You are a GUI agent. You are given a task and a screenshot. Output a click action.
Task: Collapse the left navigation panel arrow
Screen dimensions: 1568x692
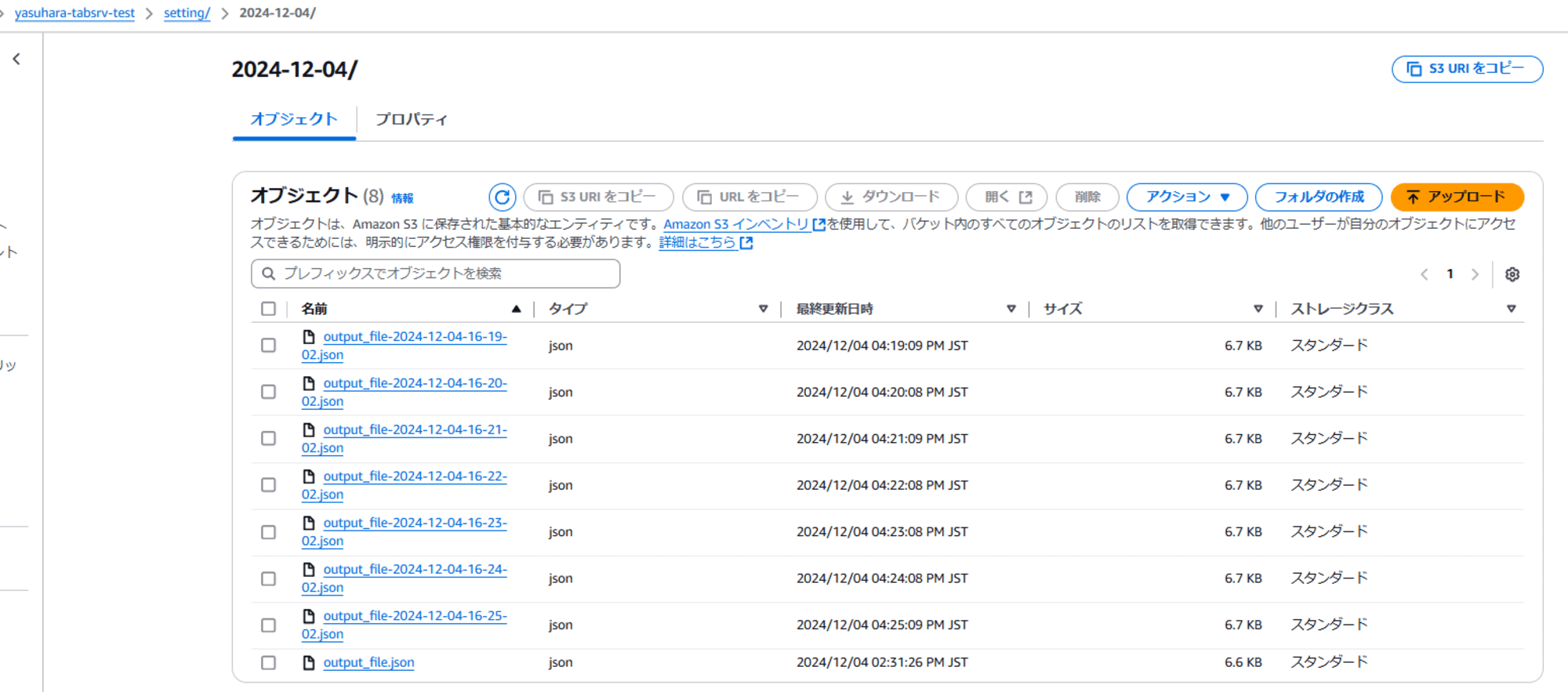(x=16, y=59)
